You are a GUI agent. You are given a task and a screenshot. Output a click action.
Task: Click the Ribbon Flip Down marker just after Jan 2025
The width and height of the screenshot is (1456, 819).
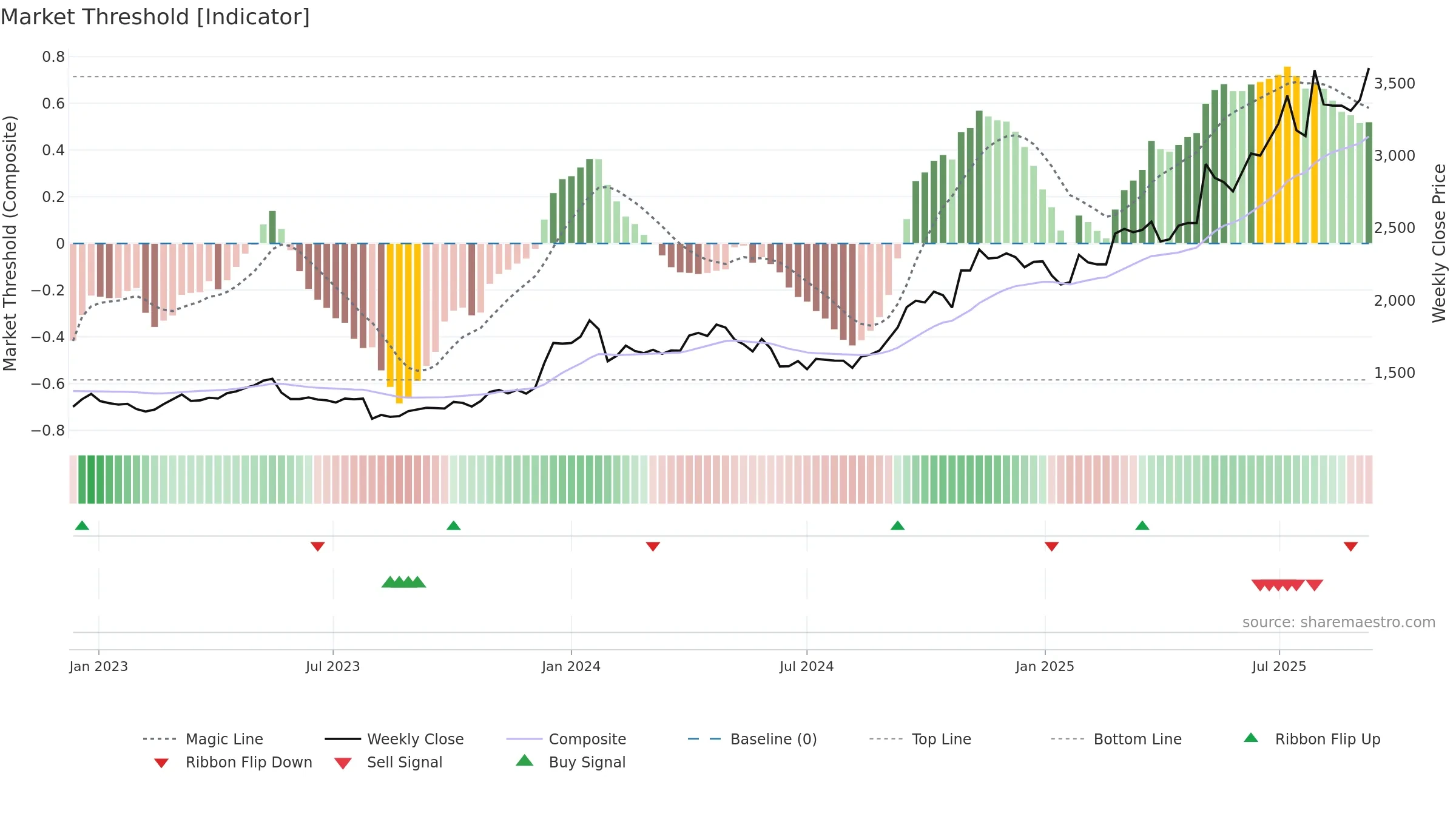tap(1051, 547)
